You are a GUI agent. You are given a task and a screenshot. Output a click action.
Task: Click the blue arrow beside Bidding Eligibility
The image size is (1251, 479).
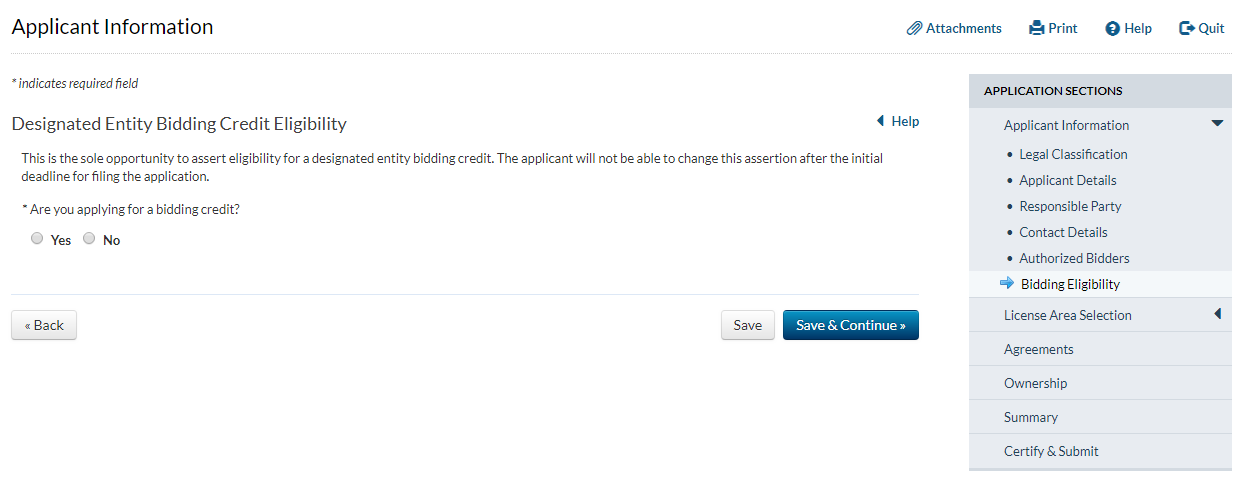1007,284
